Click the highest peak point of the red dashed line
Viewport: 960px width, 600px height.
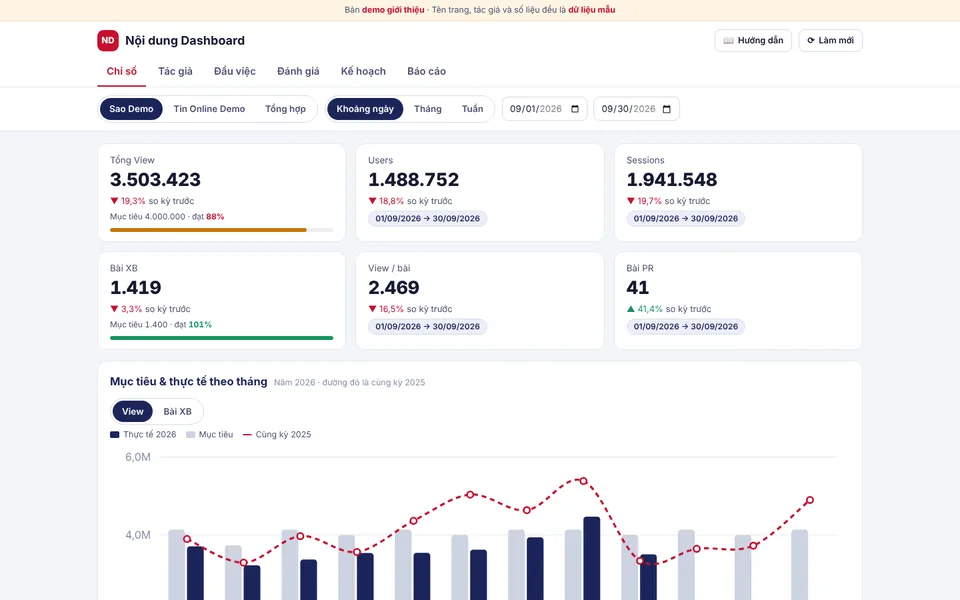click(x=583, y=481)
